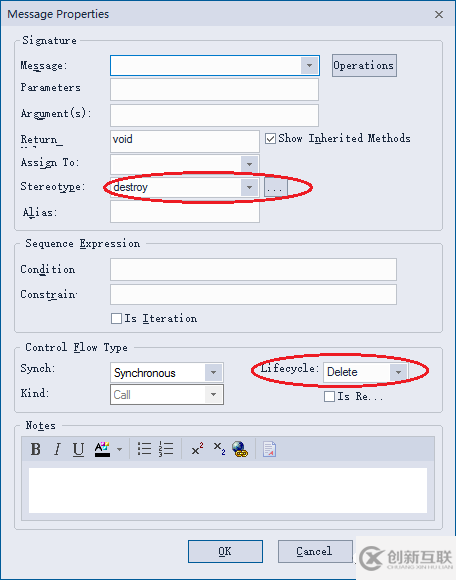Open the Message dropdown list
The height and width of the screenshot is (580, 456).
click(x=310, y=65)
